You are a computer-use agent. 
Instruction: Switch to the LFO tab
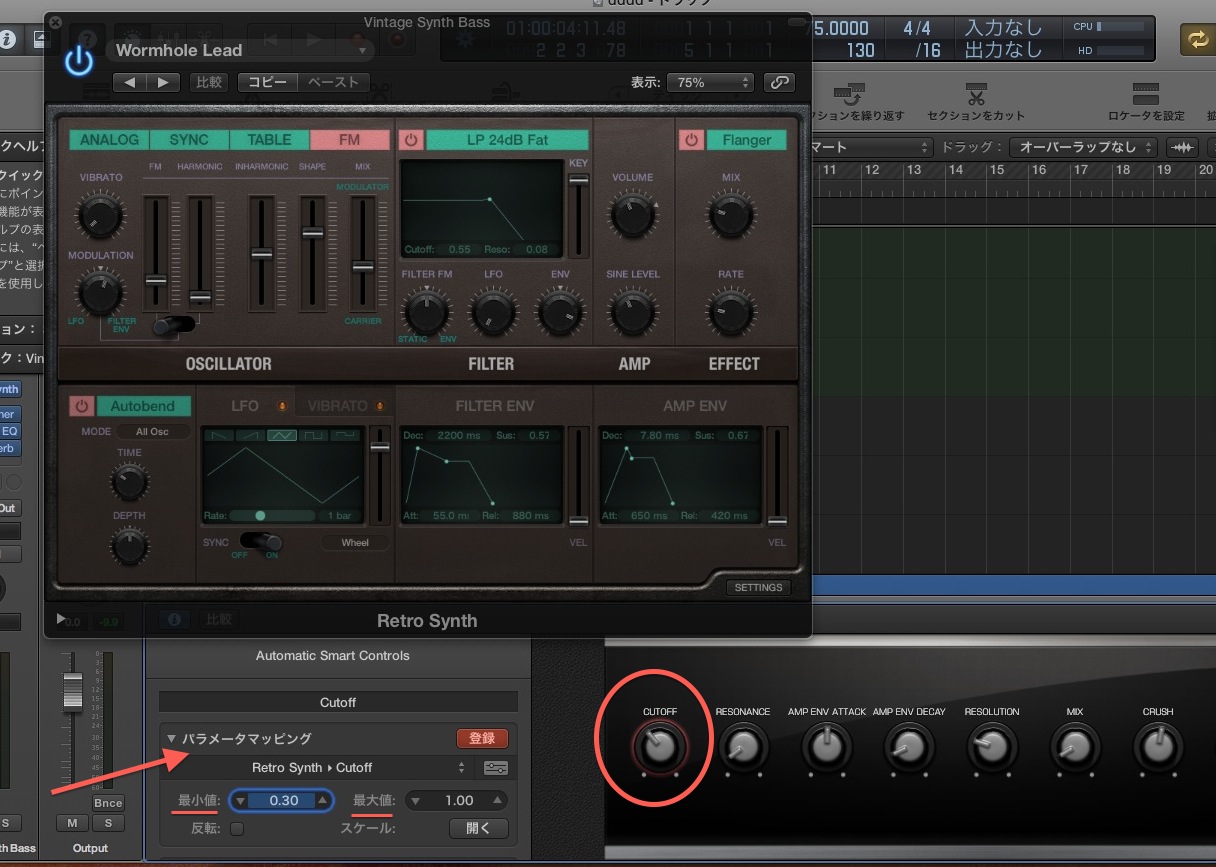245,406
